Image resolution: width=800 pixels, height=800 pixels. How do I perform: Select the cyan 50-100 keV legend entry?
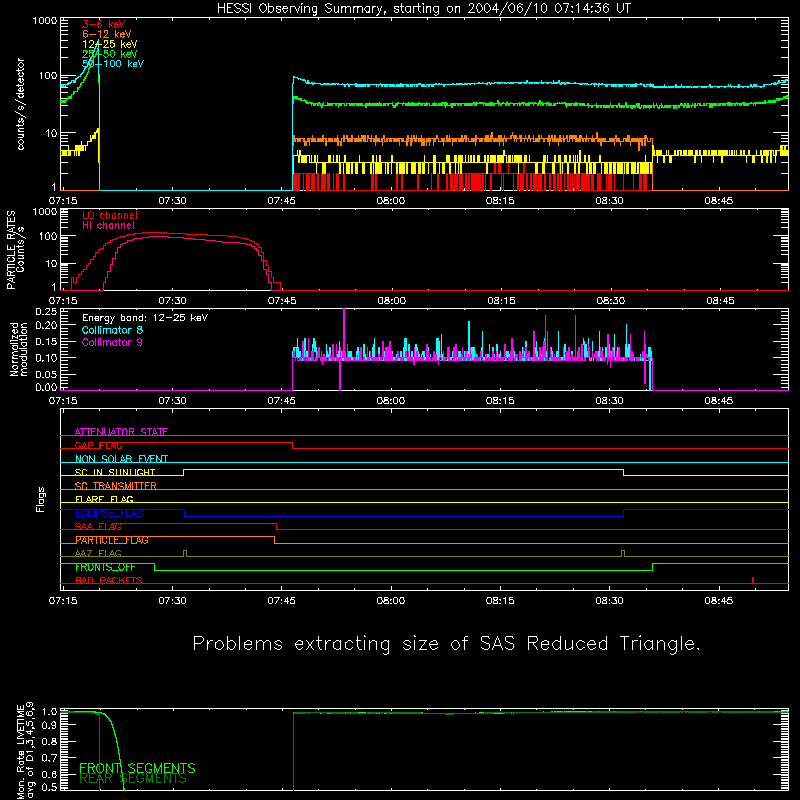coord(113,64)
